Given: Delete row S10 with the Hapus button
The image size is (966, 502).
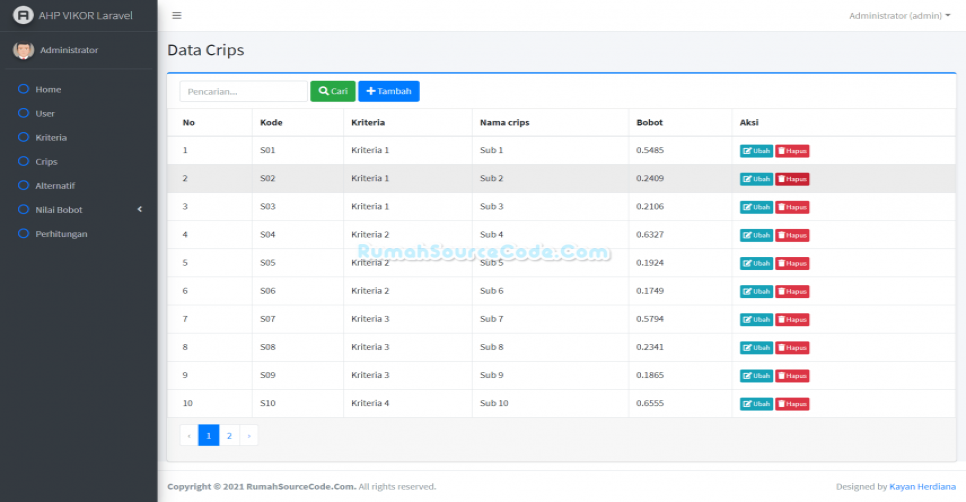Looking at the screenshot, I should tap(792, 404).
